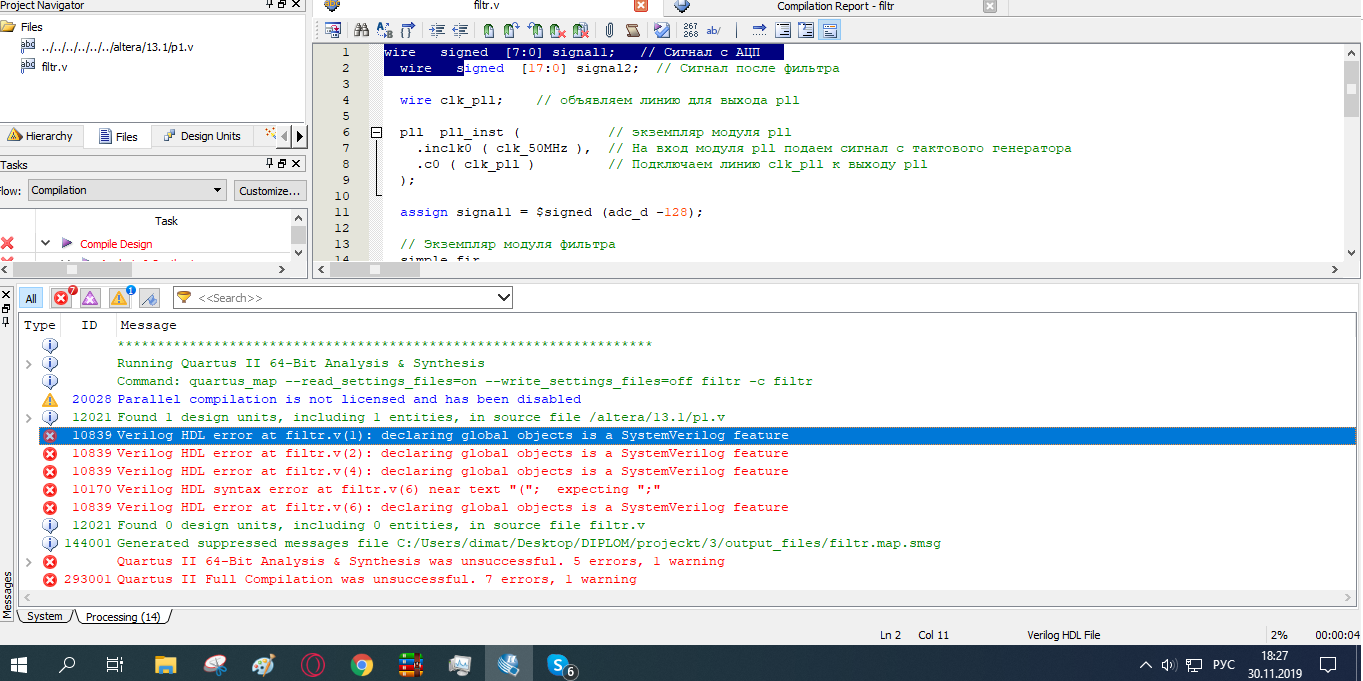
Task: Select the System messages tab
Action: click(45, 617)
